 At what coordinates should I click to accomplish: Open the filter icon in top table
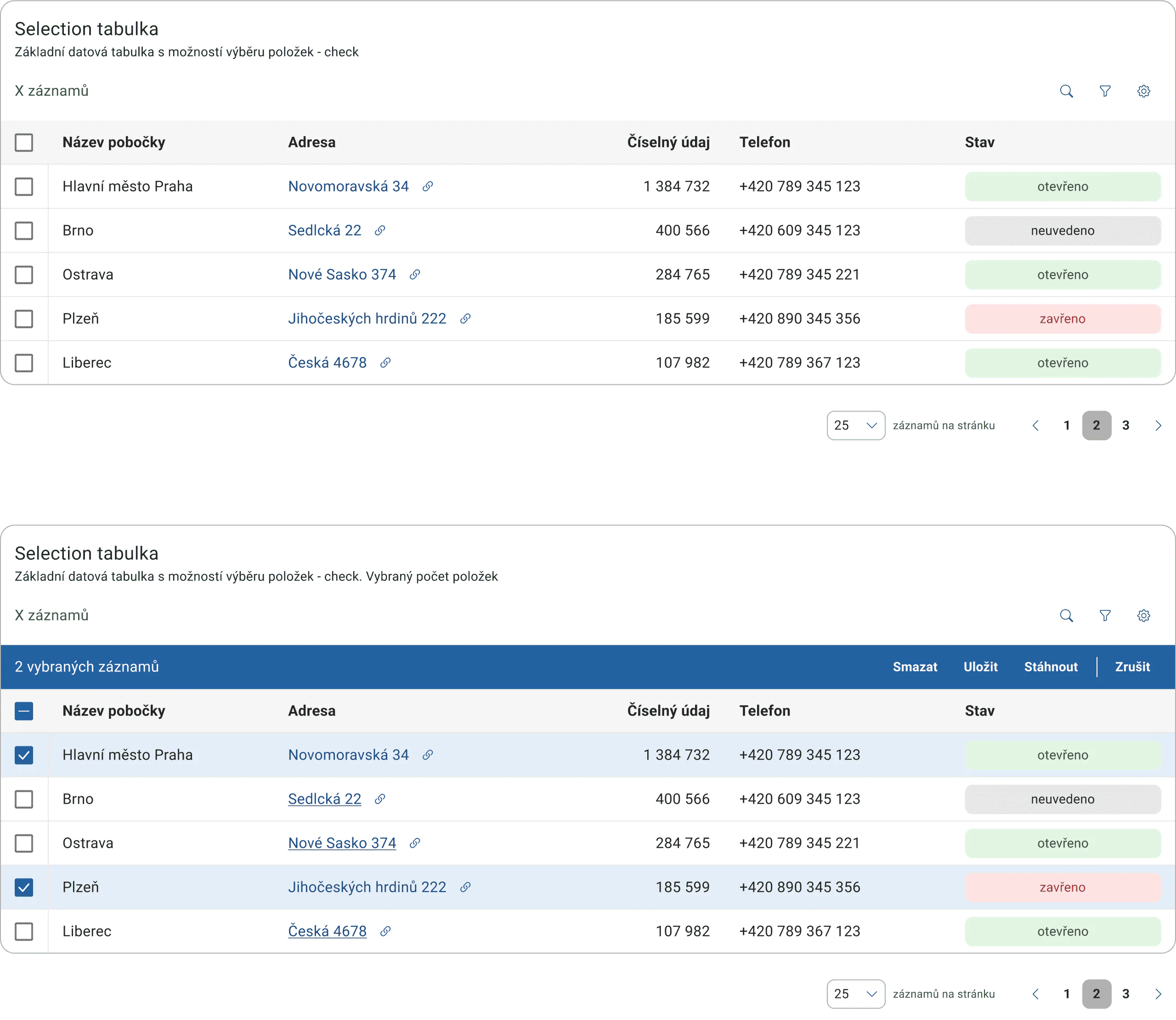[x=1105, y=91]
